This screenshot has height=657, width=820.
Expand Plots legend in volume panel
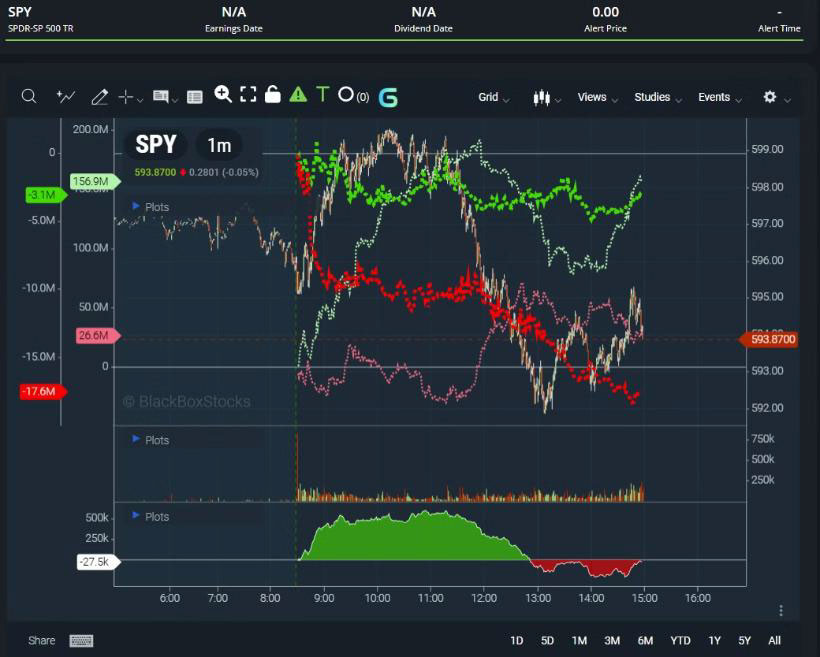pyautogui.click(x=151, y=440)
